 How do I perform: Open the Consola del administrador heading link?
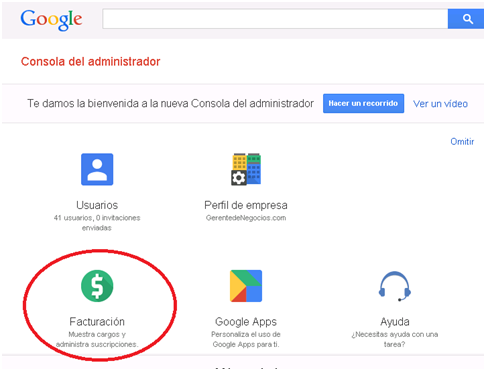click(90, 62)
